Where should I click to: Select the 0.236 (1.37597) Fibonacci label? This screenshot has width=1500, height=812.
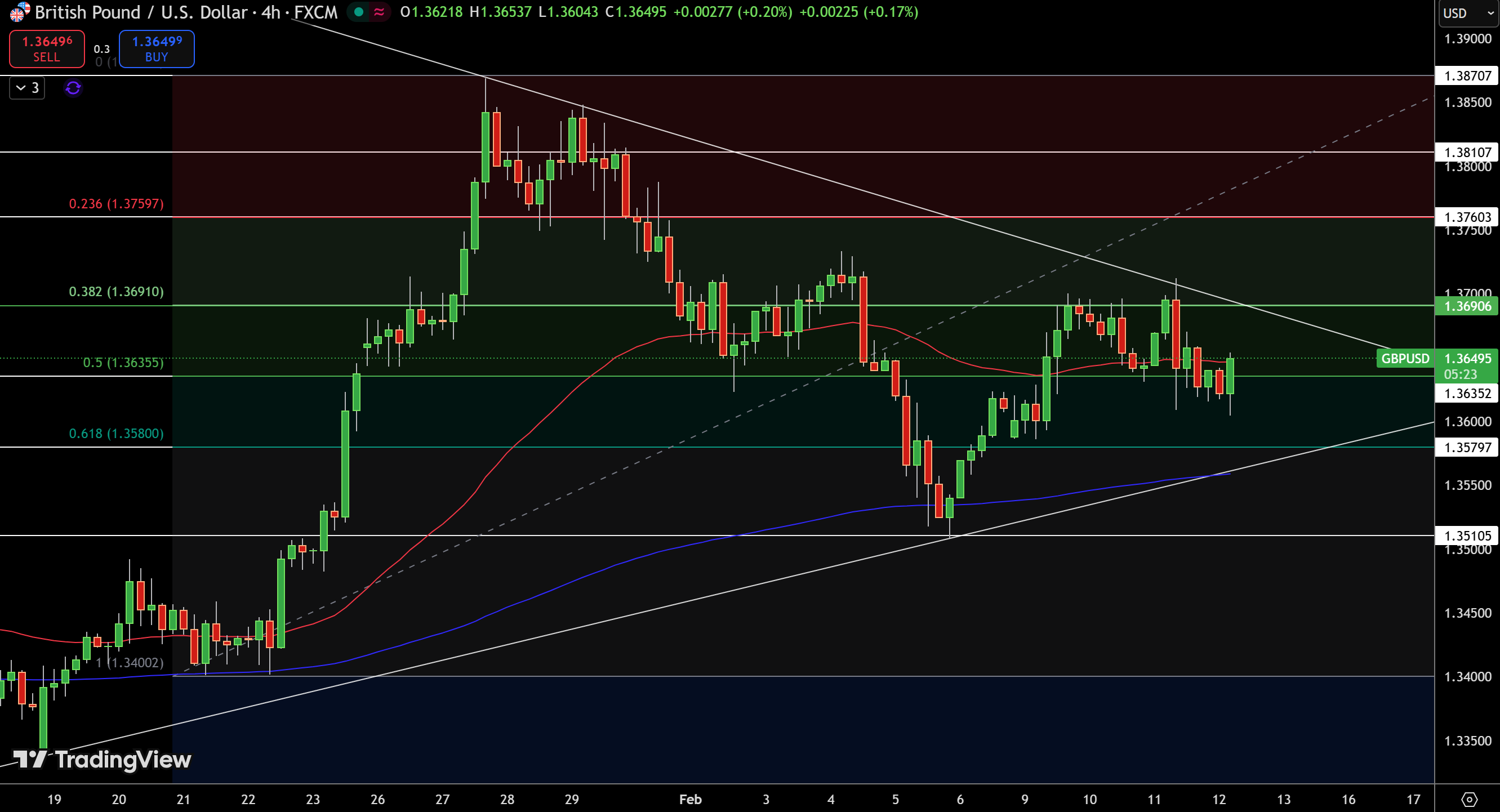[117, 204]
